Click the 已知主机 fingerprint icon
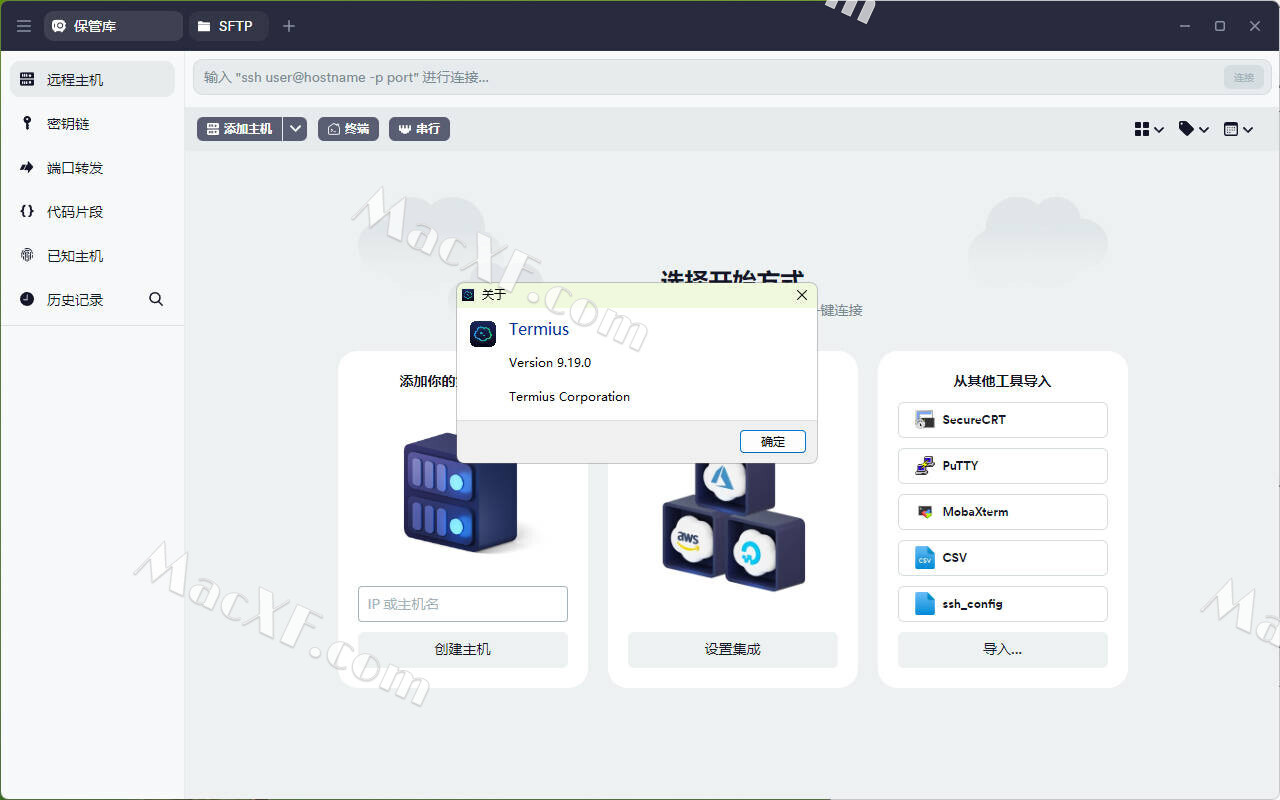Image resolution: width=1280 pixels, height=800 pixels. (27, 255)
